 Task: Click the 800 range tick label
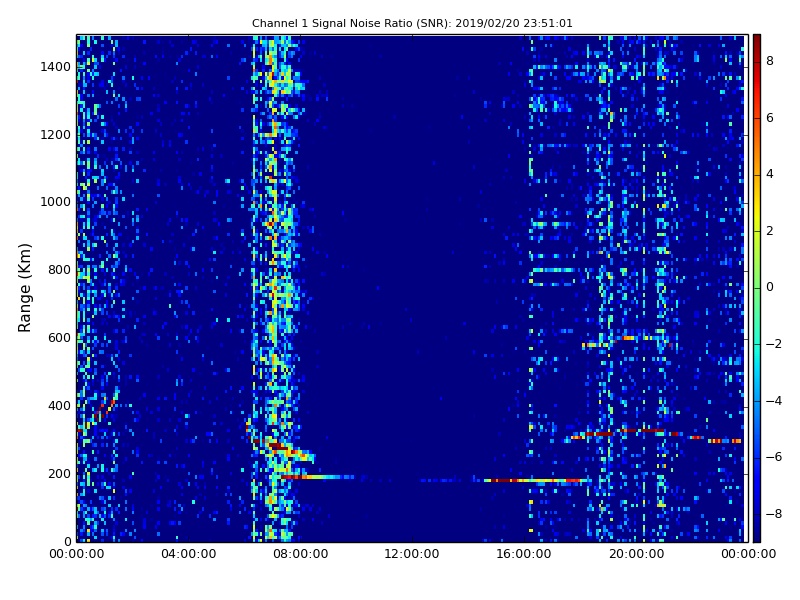(59, 270)
